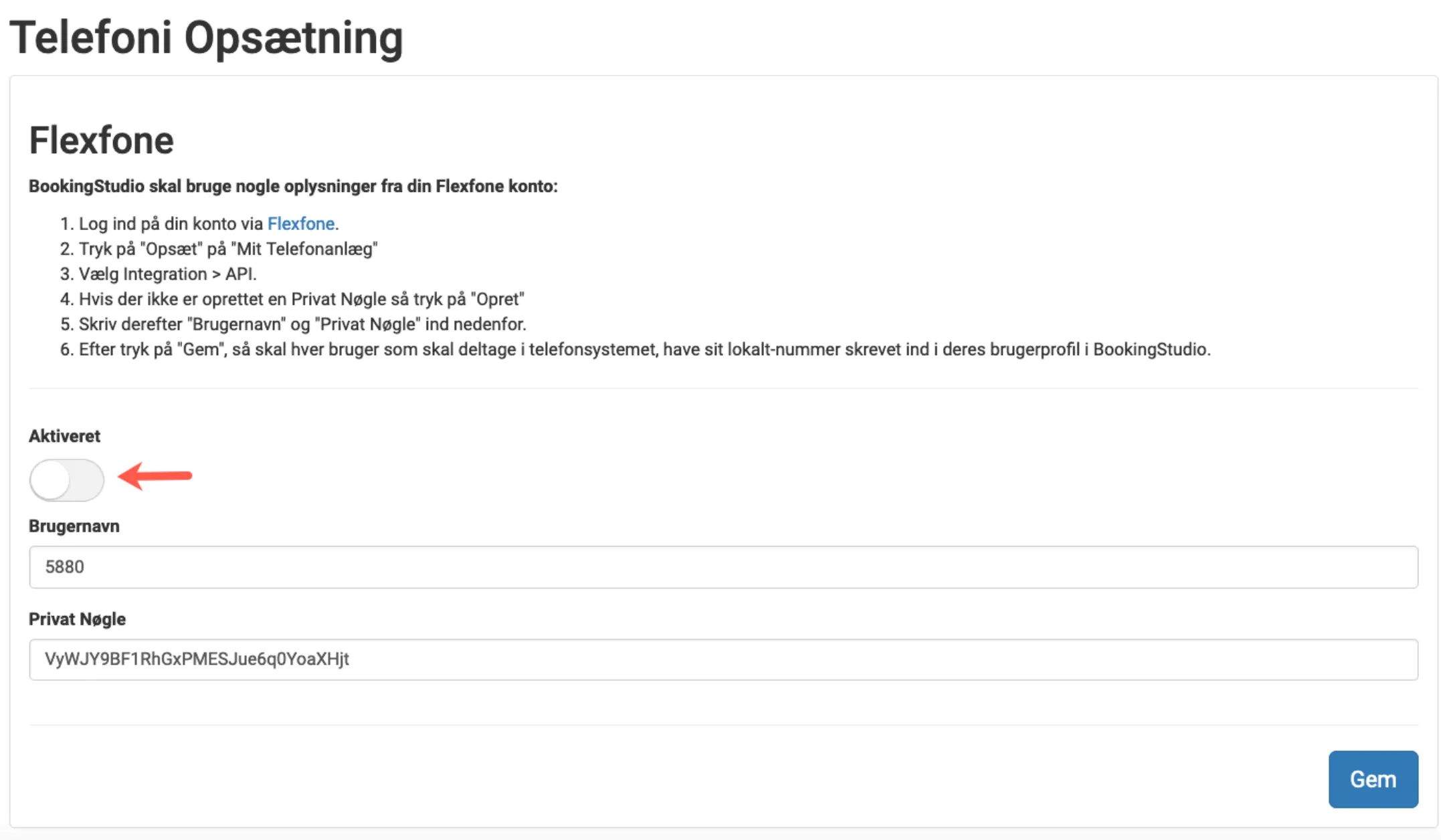Click the Aktiveret label text
Image resolution: width=1441 pixels, height=840 pixels.
[64, 436]
